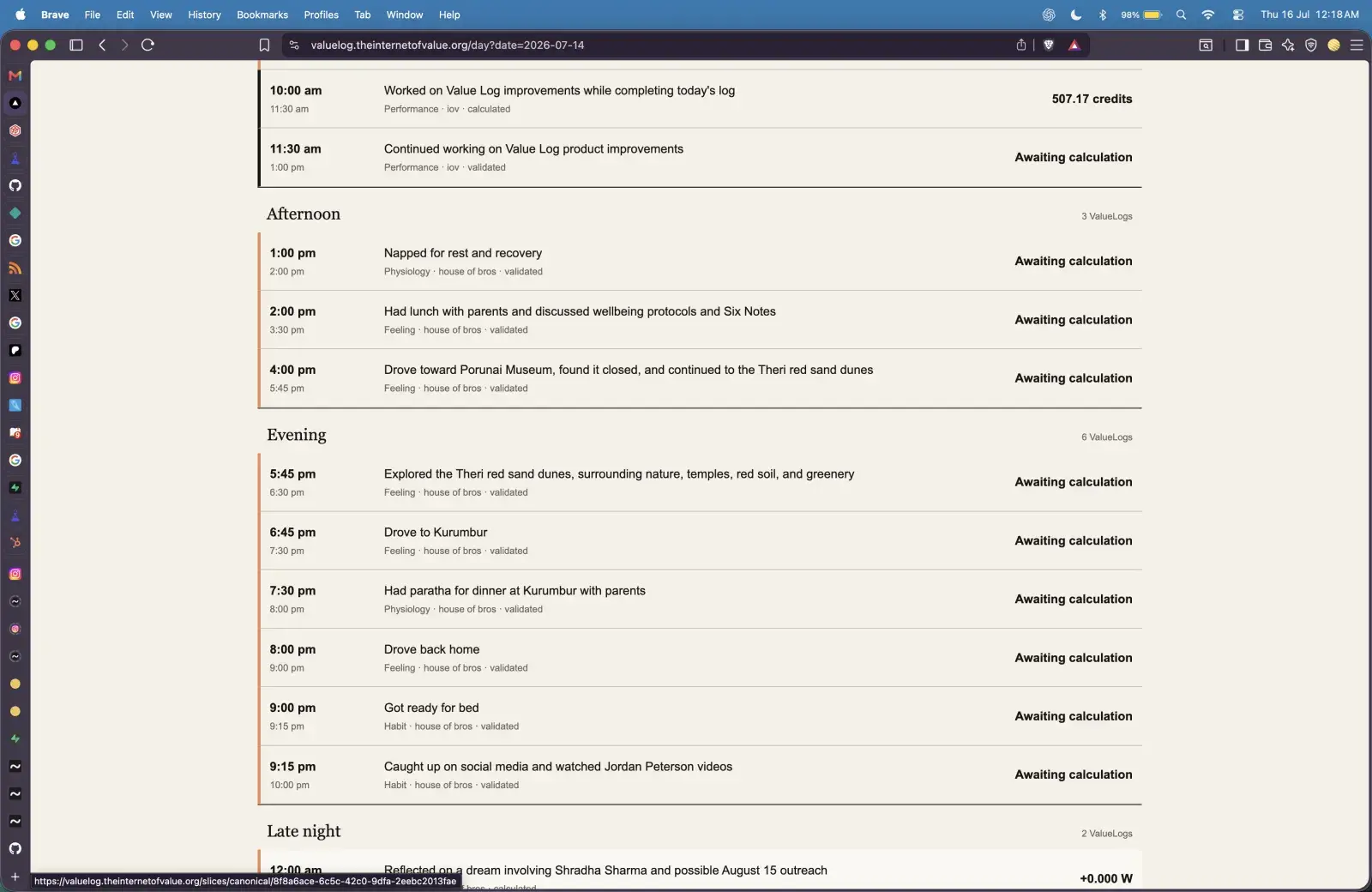The height and width of the screenshot is (892, 1372).
Task: Add a new tab with plus icon
Action: tap(15, 877)
